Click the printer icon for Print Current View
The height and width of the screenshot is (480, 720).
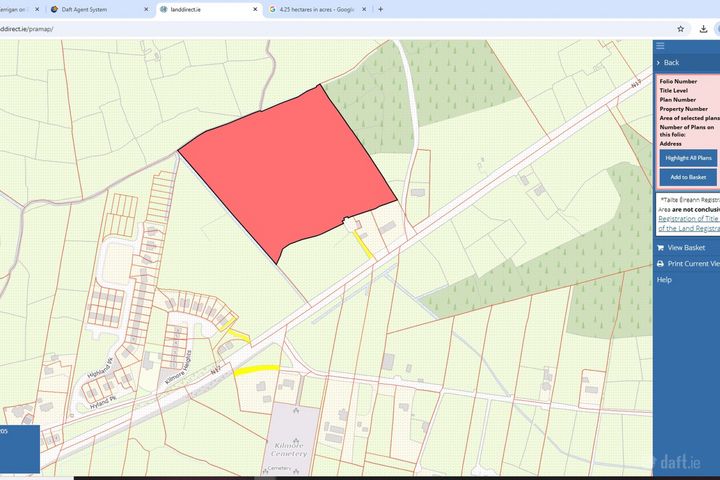pyautogui.click(x=660, y=264)
